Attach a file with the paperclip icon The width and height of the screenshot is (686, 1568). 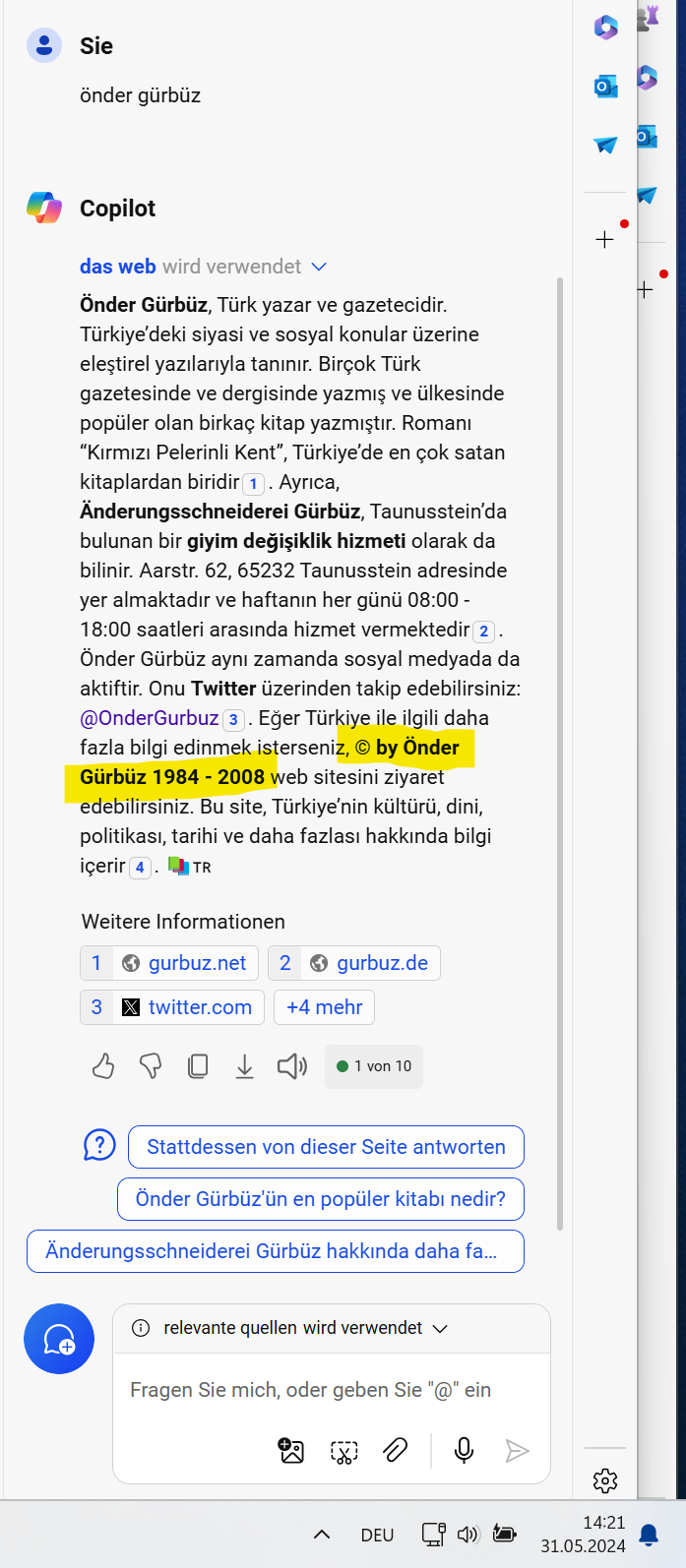point(396,1450)
